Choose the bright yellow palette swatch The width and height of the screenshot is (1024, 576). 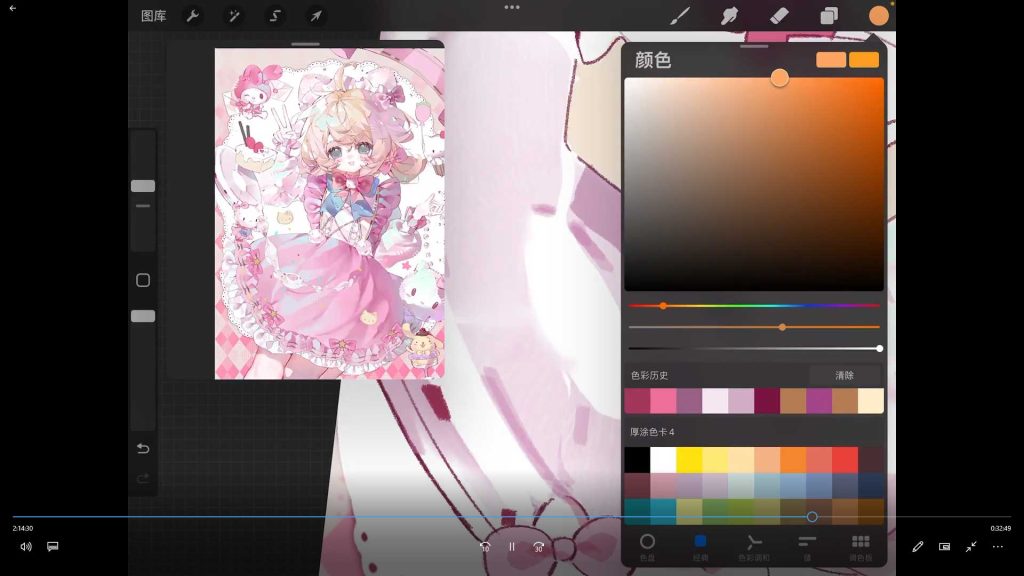tap(689, 460)
